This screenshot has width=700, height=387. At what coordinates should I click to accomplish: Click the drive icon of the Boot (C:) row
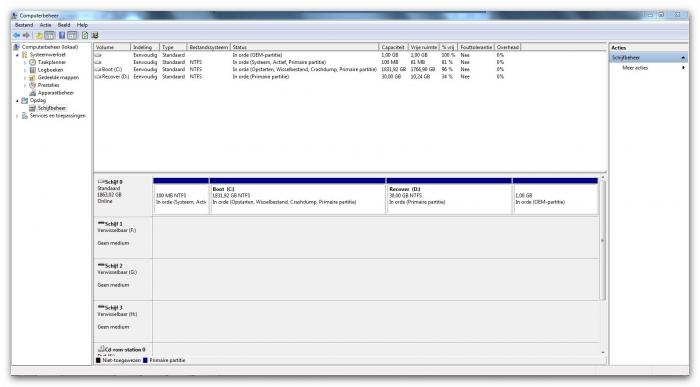pyautogui.click(x=98, y=70)
